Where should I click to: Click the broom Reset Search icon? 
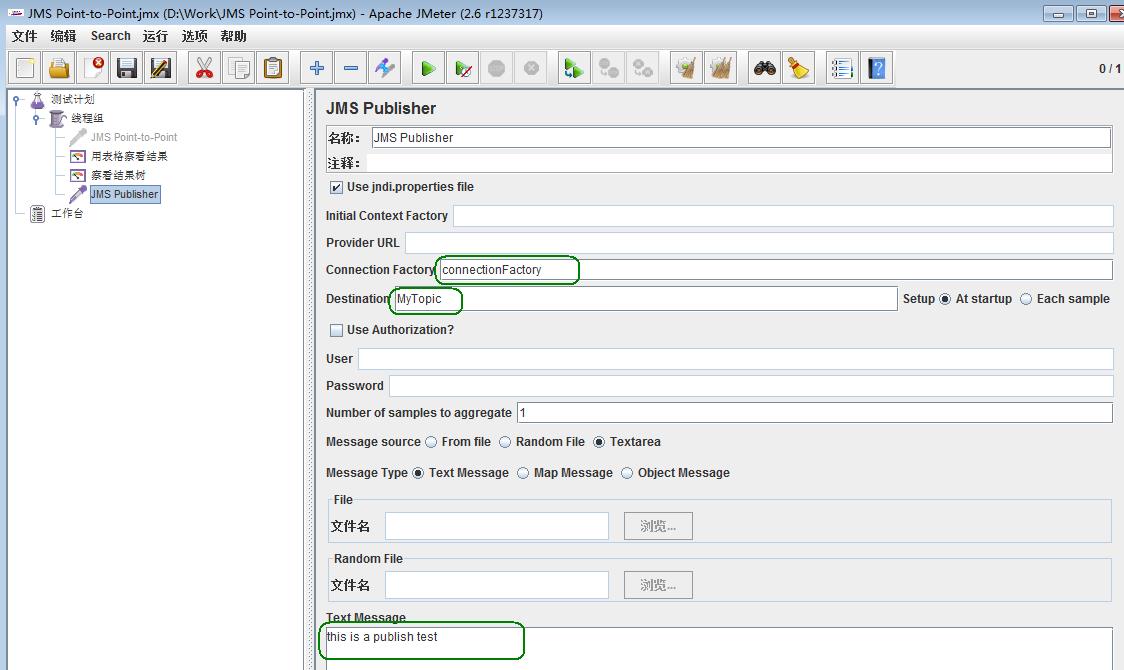click(798, 69)
